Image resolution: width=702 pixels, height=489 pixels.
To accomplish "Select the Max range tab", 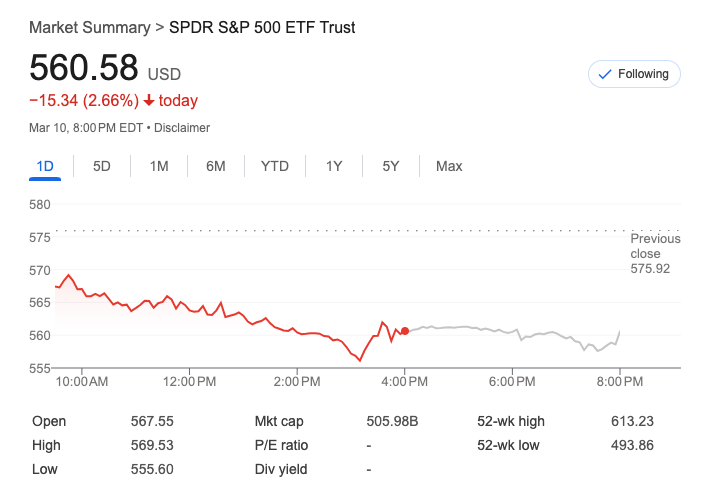I will 449,166.
